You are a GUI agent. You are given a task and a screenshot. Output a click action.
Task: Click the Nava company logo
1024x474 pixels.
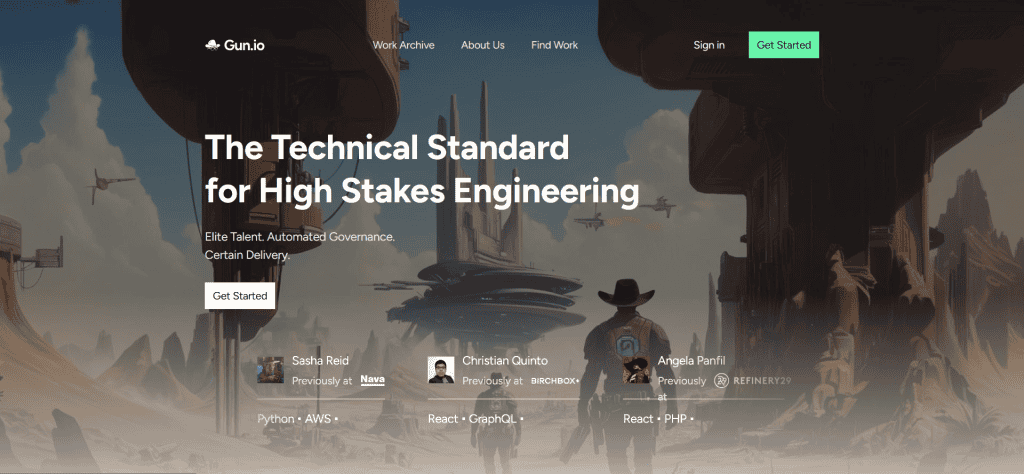coord(372,380)
